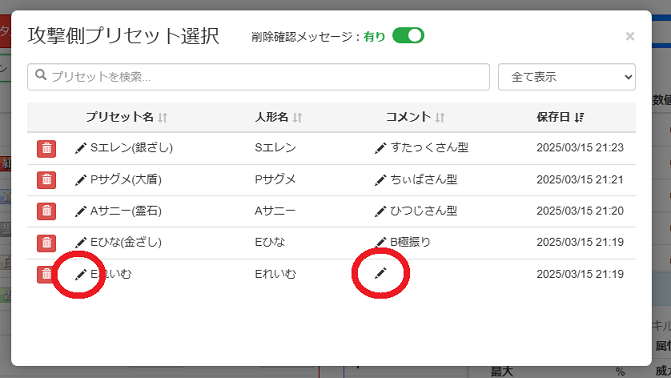The height and width of the screenshot is (378, 671).
Task: Select doll name Sエレン cell
Action: tap(275, 148)
